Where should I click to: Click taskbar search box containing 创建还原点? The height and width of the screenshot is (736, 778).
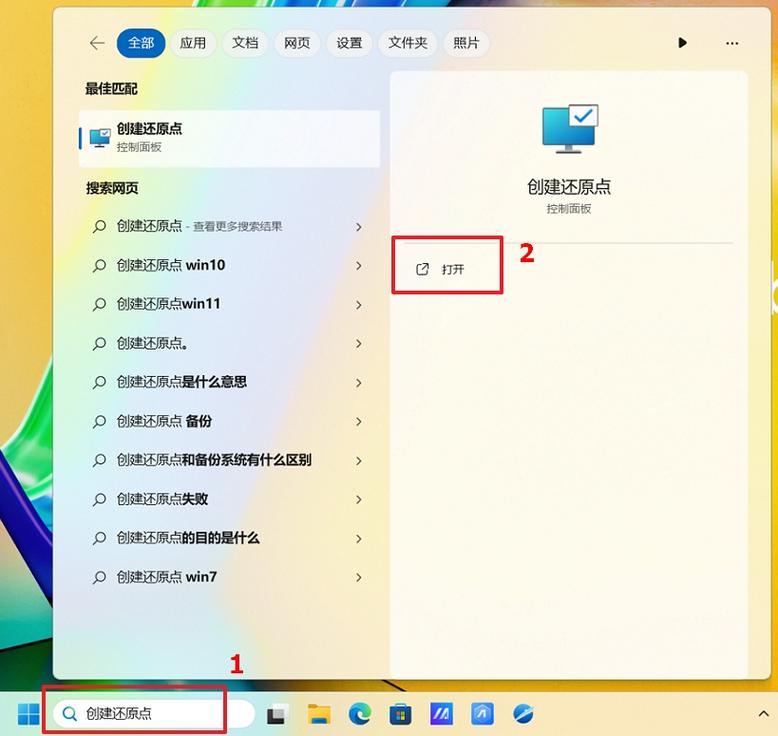[x=154, y=714]
